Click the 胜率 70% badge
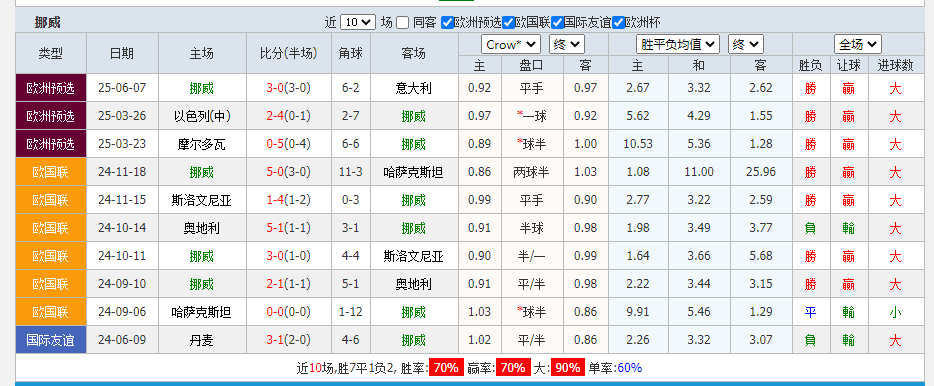Viewport: 934px width, 386px height. (446, 368)
